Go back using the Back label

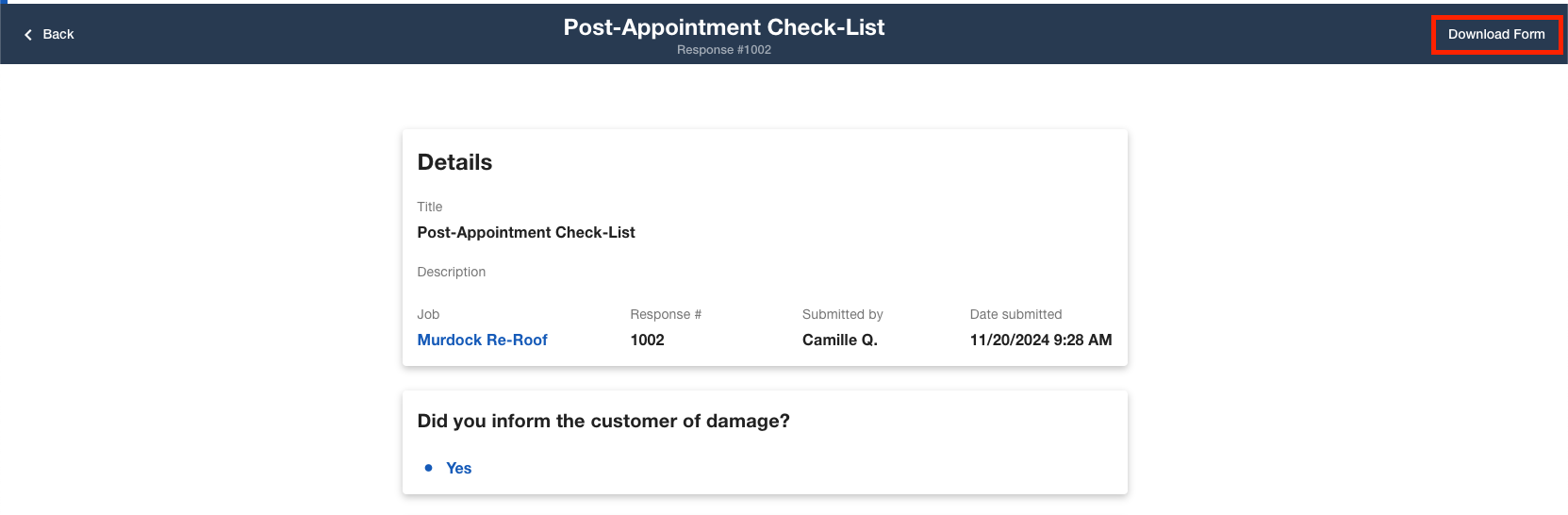[x=58, y=34]
